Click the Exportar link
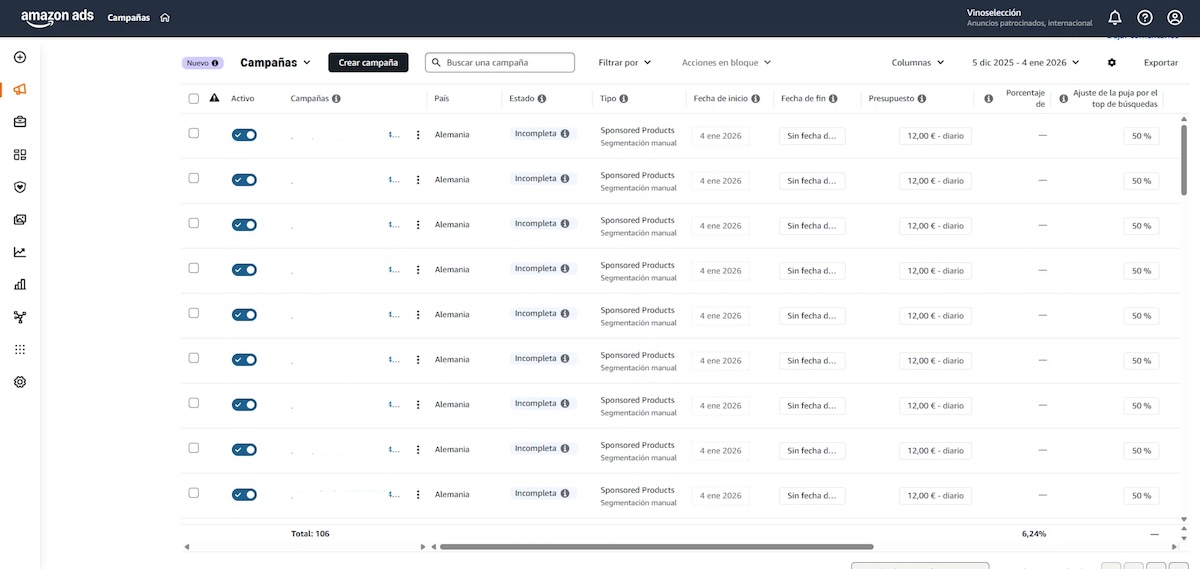The height and width of the screenshot is (569, 1200). (1161, 62)
